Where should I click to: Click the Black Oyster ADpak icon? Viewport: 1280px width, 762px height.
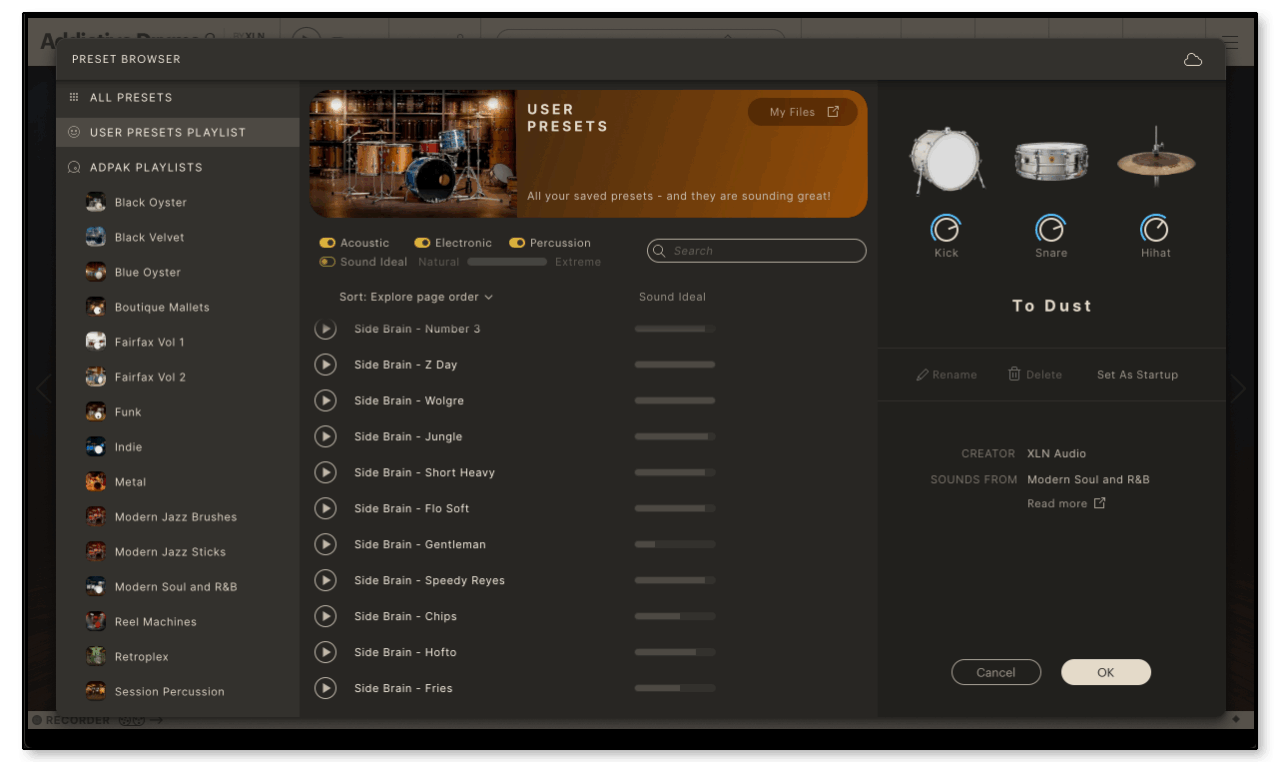point(96,203)
